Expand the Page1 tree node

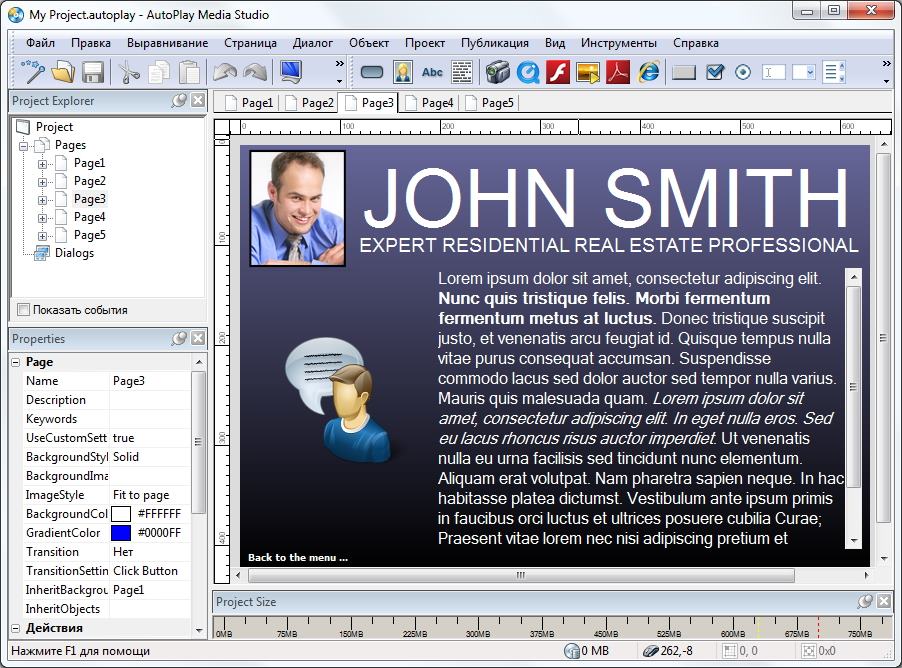(x=42, y=164)
